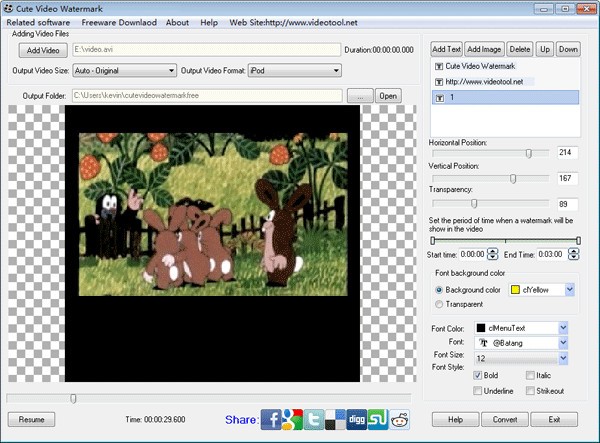Share on Twitter using bird icon

click(316, 419)
